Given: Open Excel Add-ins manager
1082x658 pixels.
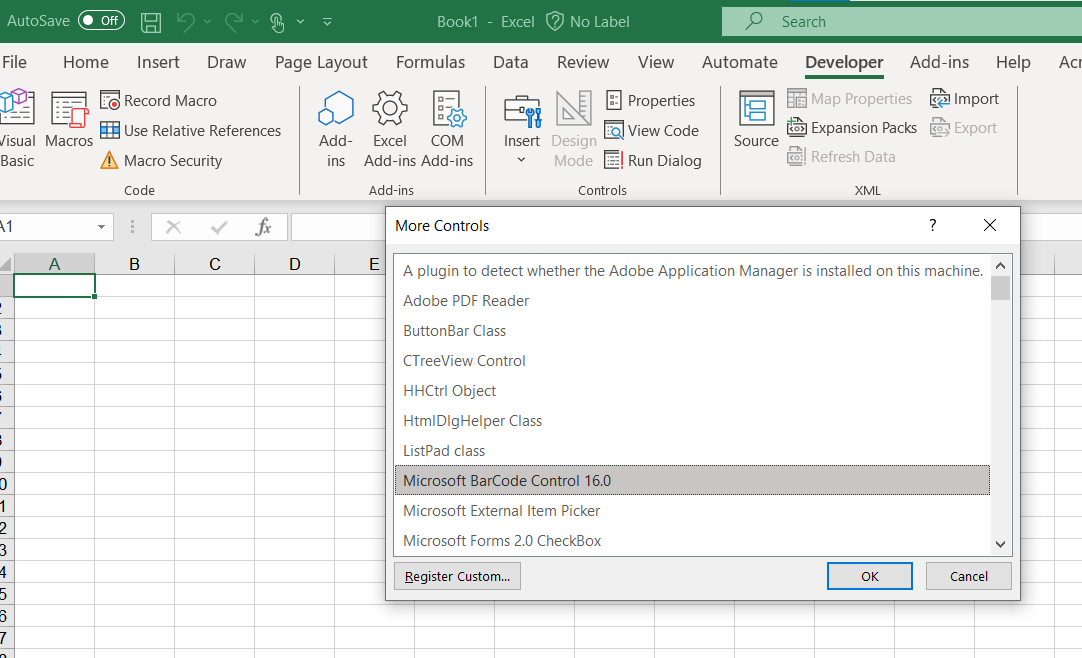Looking at the screenshot, I should click(390, 130).
